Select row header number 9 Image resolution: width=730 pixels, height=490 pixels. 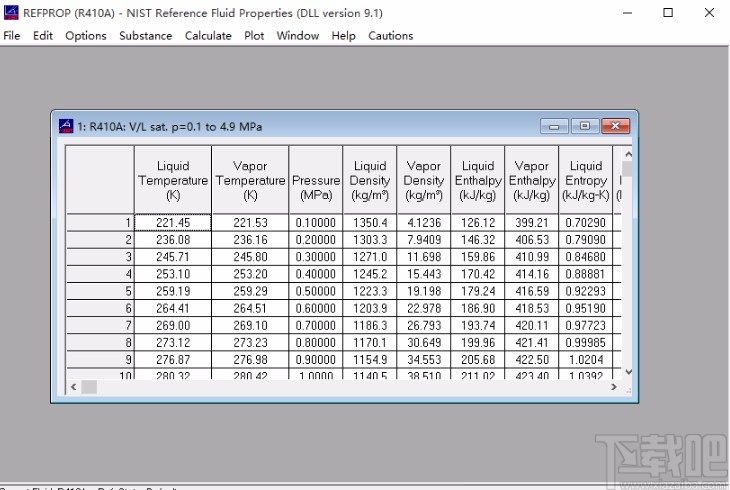click(100, 360)
